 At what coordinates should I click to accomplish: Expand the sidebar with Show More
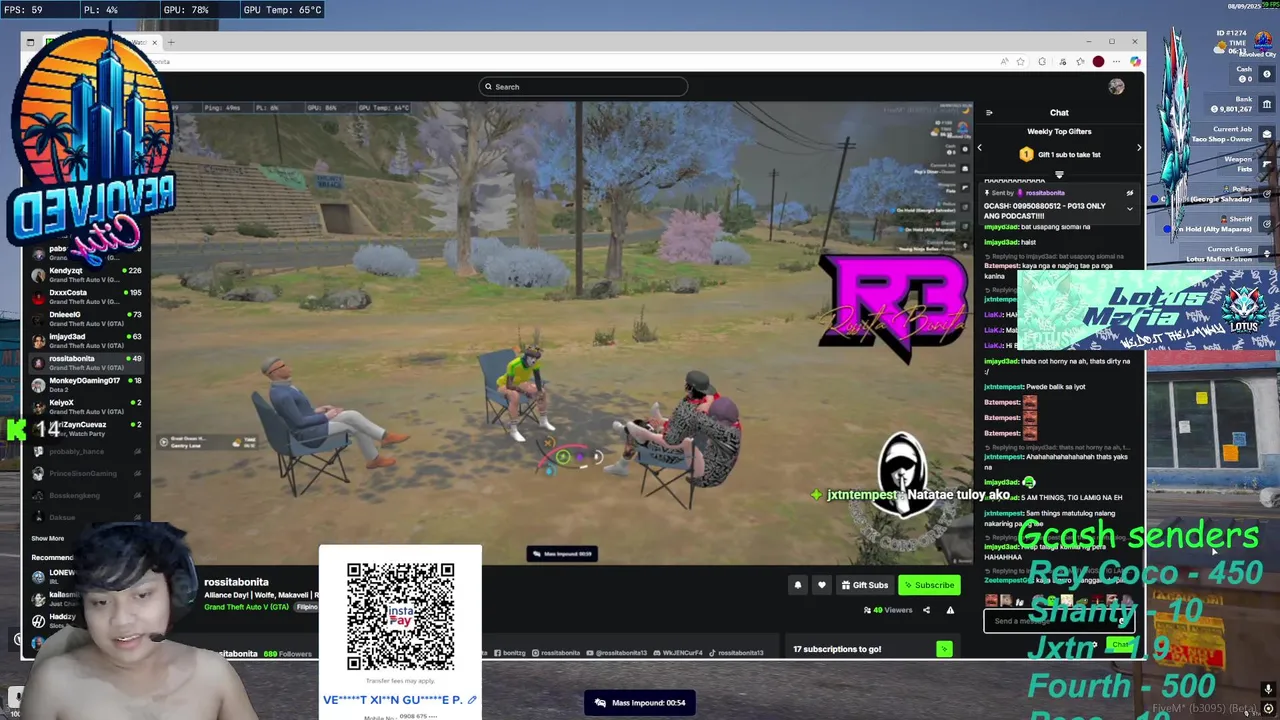(47, 538)
